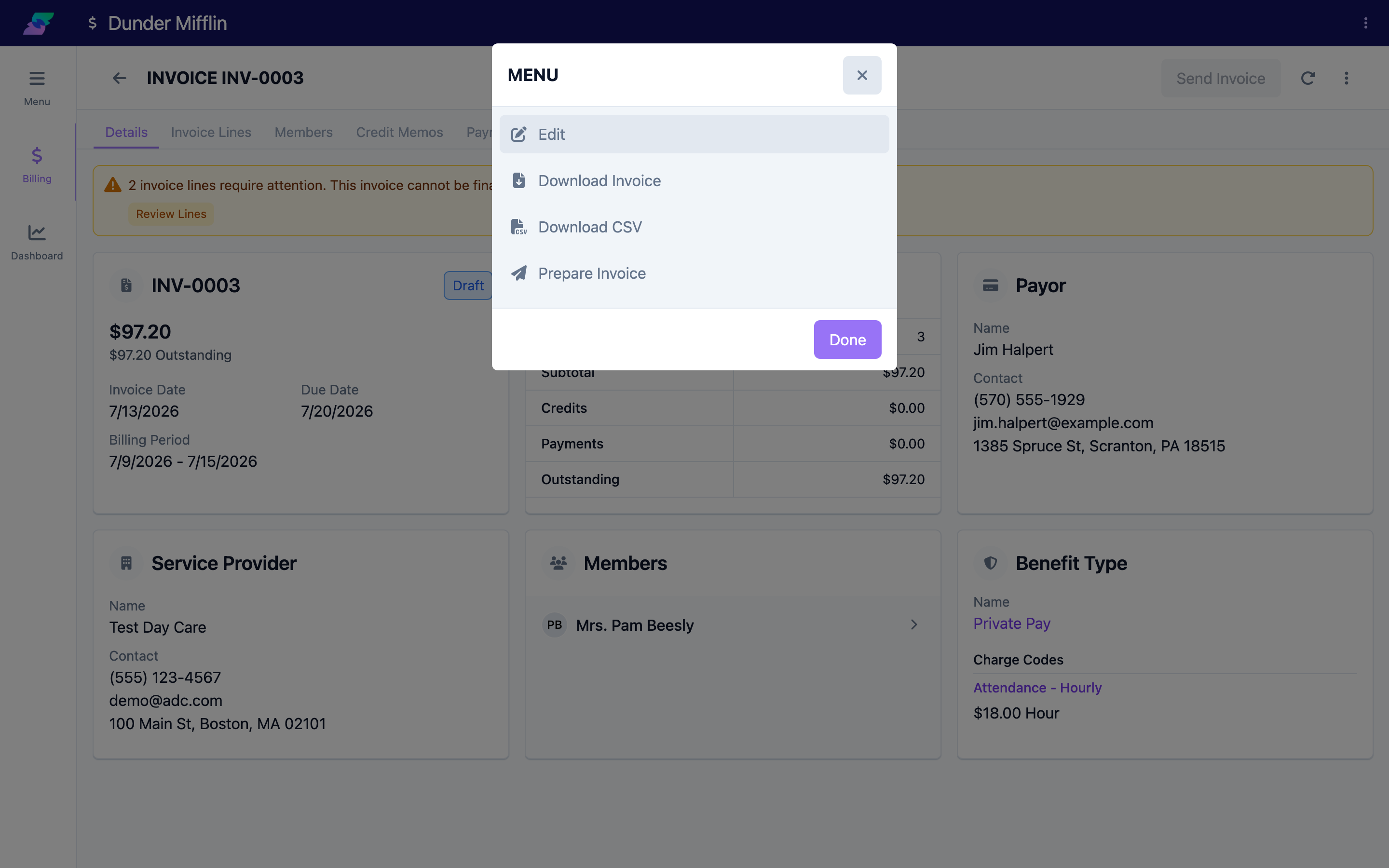Open Mrs. Pam Beesly member row
Viewport: 1389px width, 868px height.
coord(733,624)
